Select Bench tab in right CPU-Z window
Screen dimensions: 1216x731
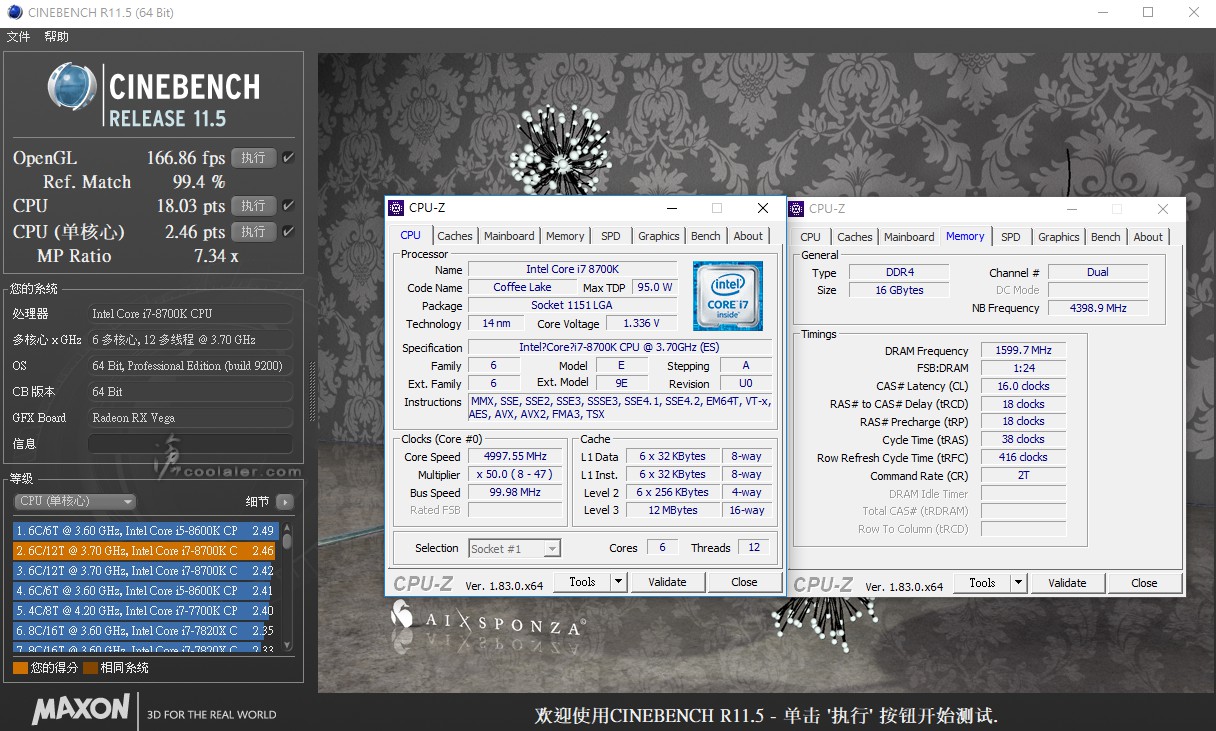(1106, 237)
